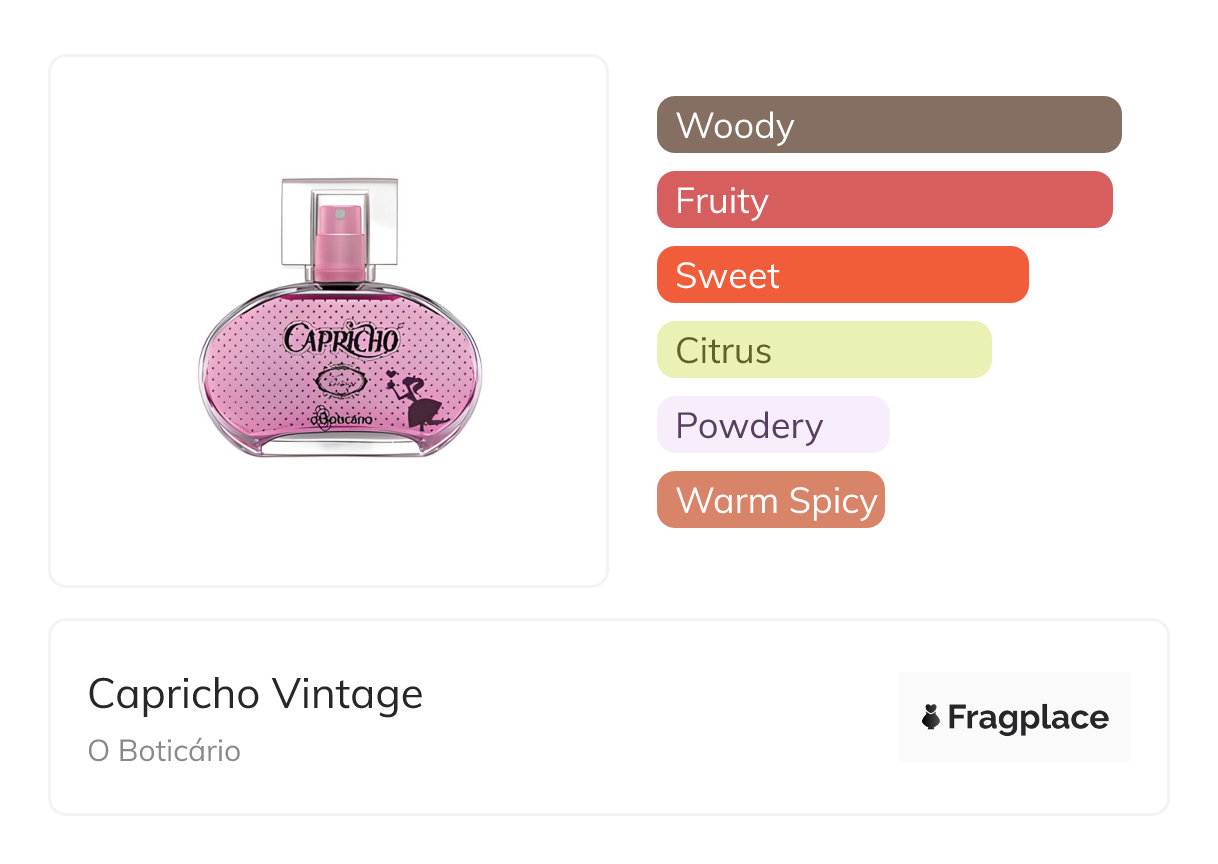Open the O Boticário brand link below title

pos(164,751)
